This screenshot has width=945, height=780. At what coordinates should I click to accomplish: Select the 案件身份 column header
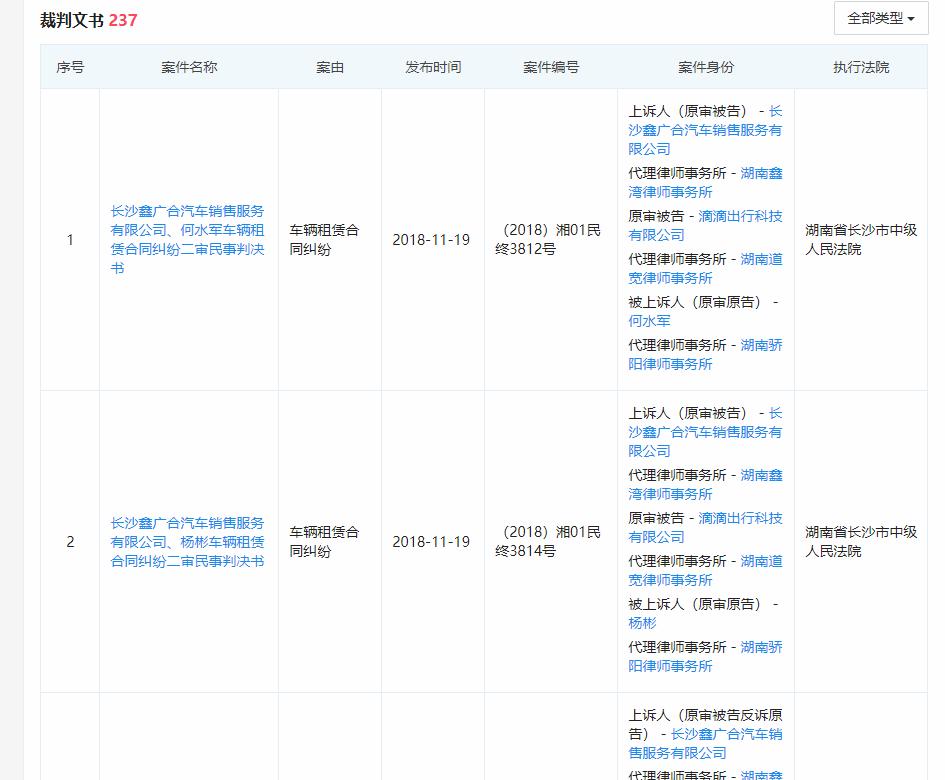pyautogui.click(x=706, y=67)
